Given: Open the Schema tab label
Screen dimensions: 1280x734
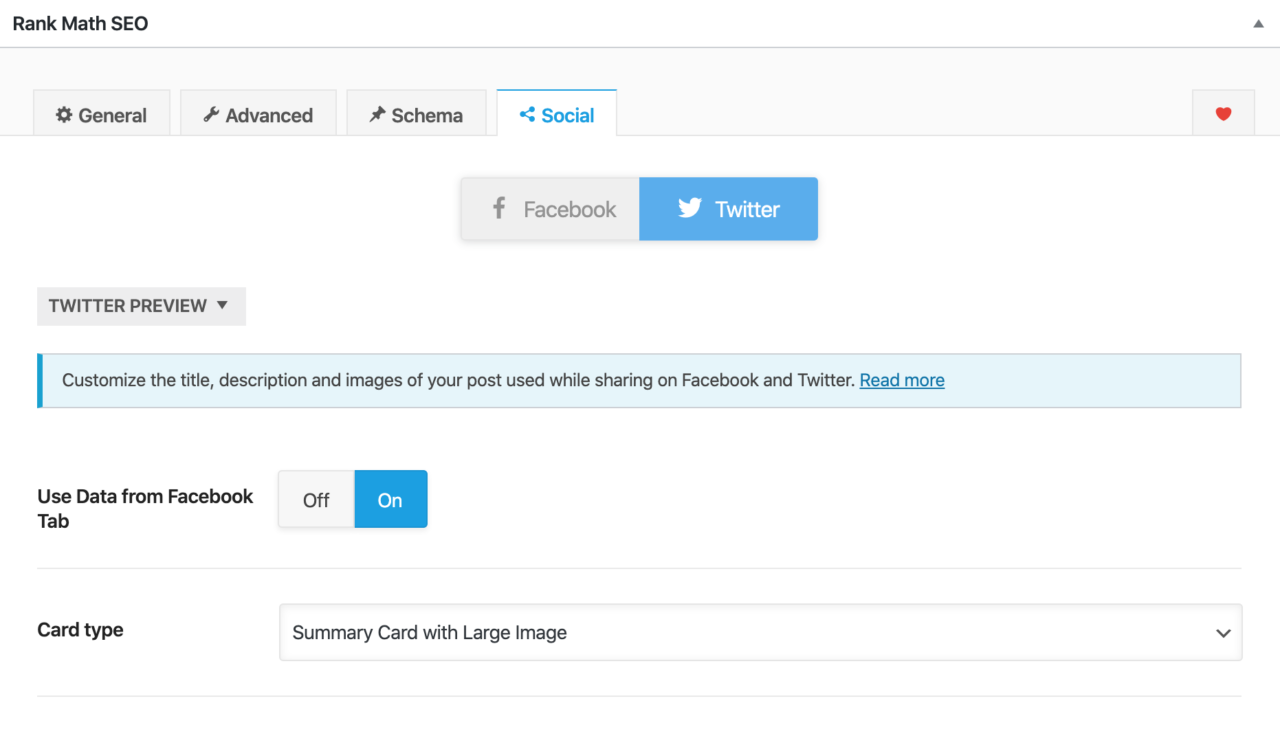Looking at the screenshot, I should point(427,116).
